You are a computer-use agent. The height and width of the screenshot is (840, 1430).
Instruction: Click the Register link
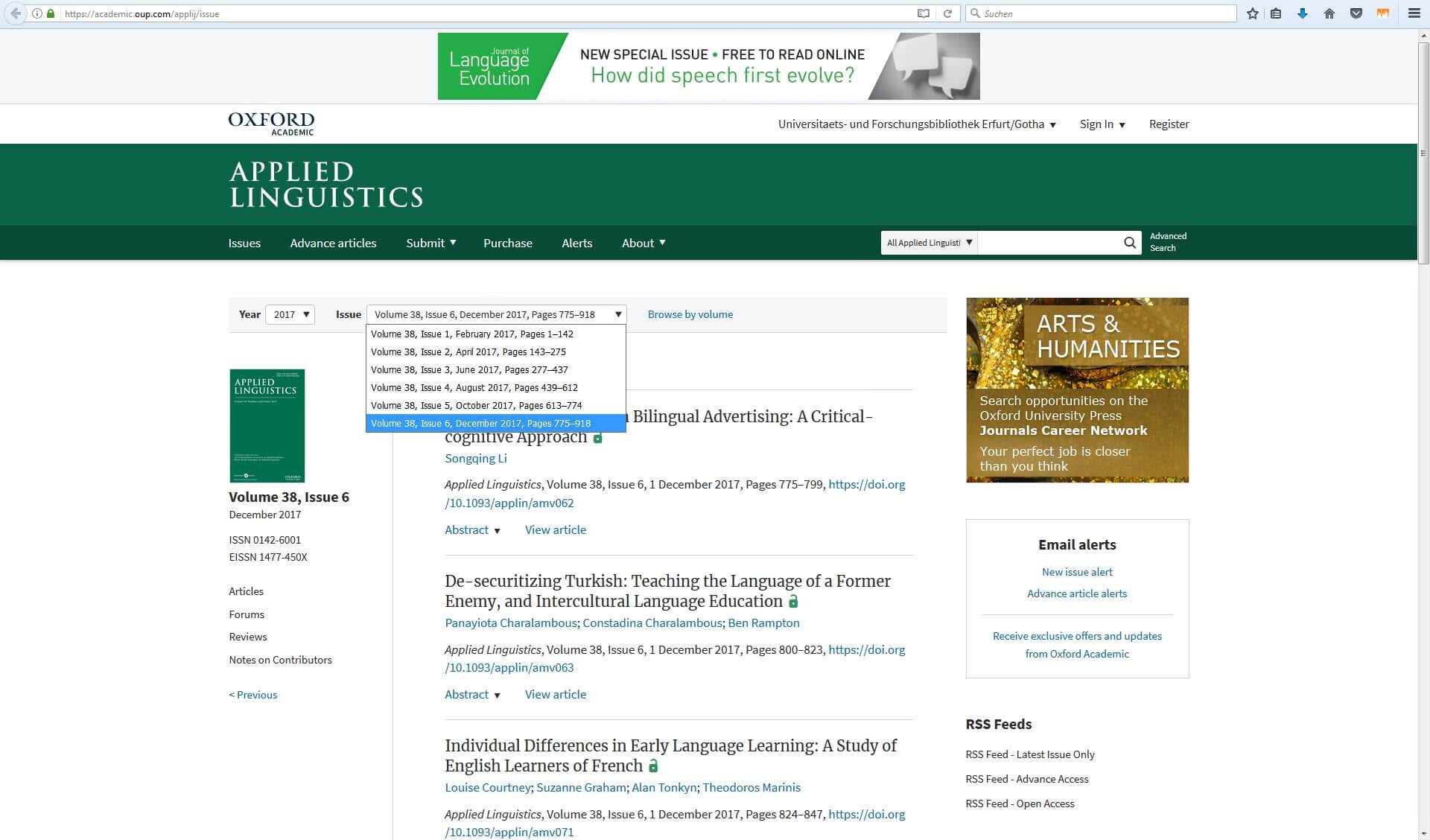1169,124
